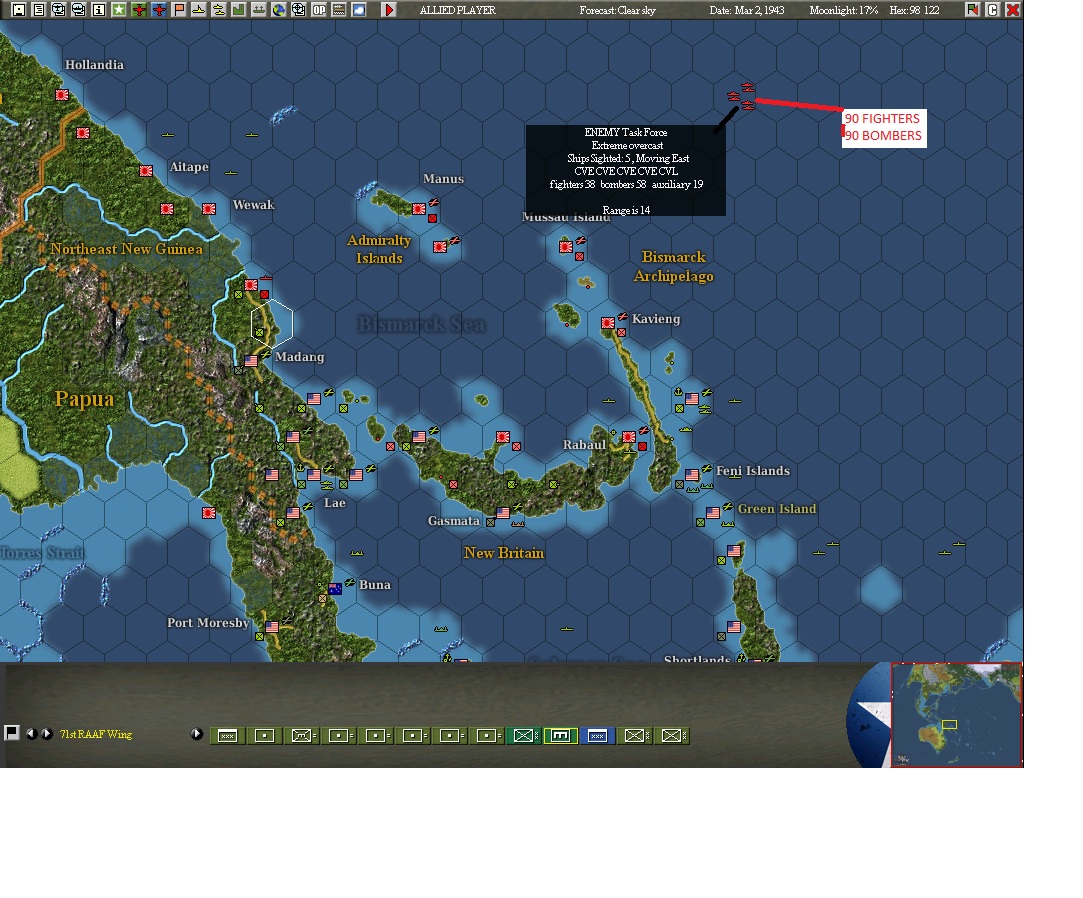The width and height of the screenshot is (1083, 898).
Task: Click the Japanese flag at Rabaul
Action: point(629,437)
